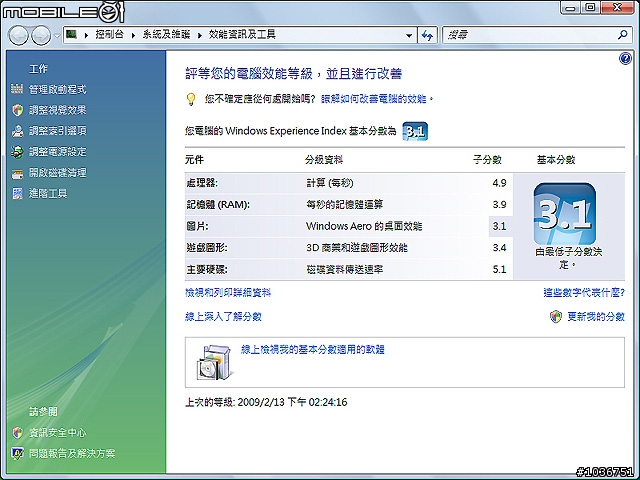Click the RAM subscore 3.9
This screenshot has height=480, width=640.
(499, 204)
